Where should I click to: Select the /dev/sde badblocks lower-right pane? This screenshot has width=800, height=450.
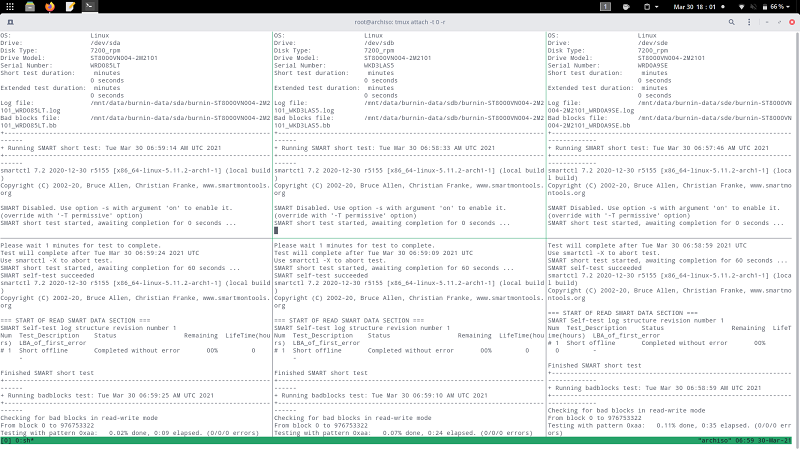coord(672,340)
